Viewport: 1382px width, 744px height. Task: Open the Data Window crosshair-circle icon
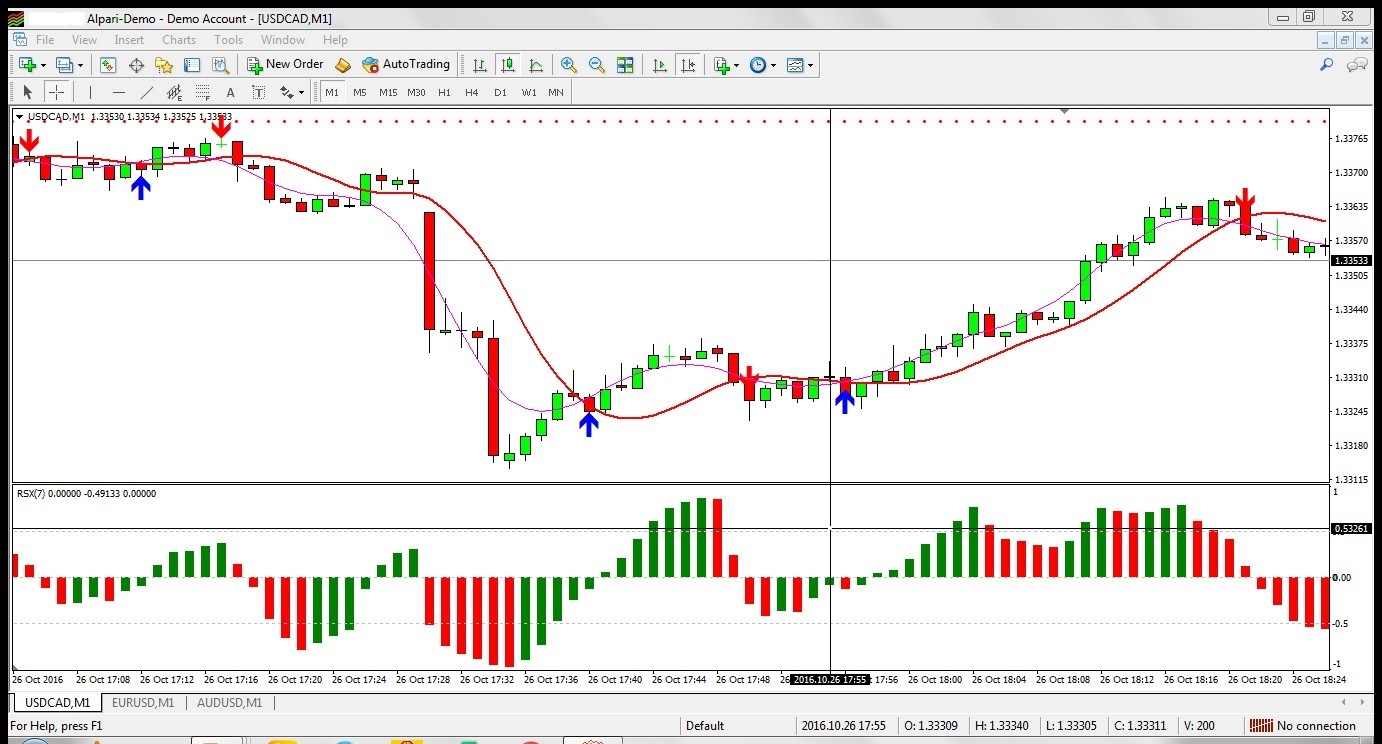[136, 65]
